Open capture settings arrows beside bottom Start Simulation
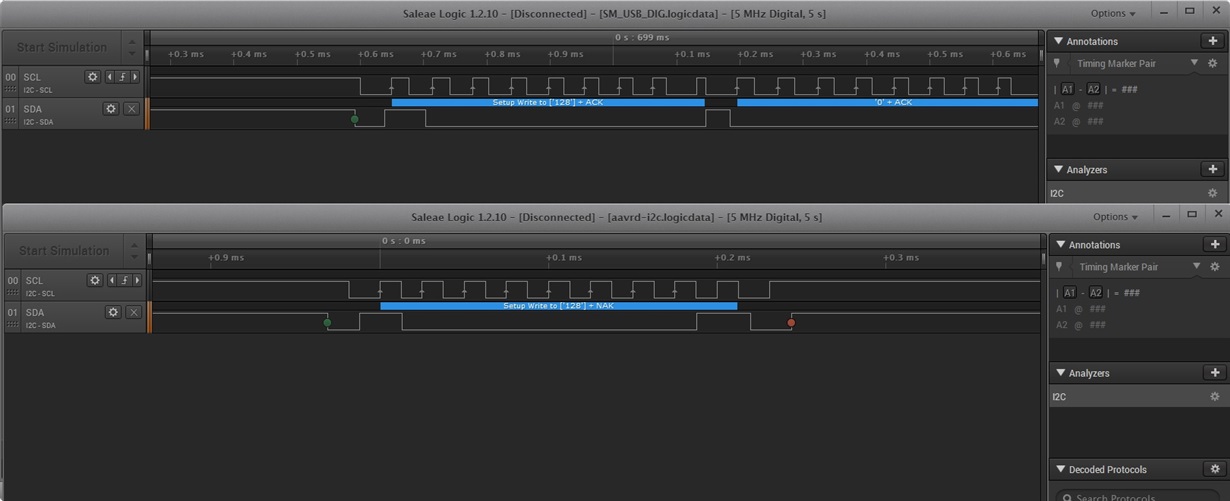This screenshot has height=501, width=1230. tap(134, 250)
